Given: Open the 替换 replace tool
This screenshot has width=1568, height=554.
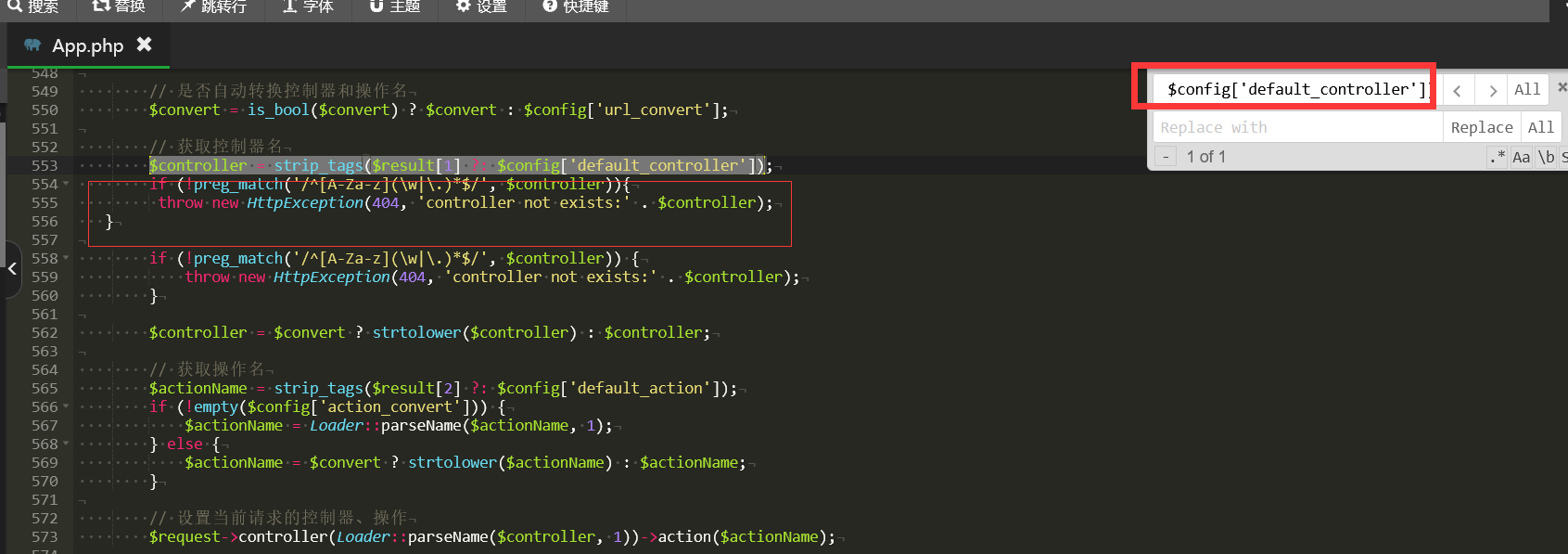Looking at the screenshot, I should 119,7.
